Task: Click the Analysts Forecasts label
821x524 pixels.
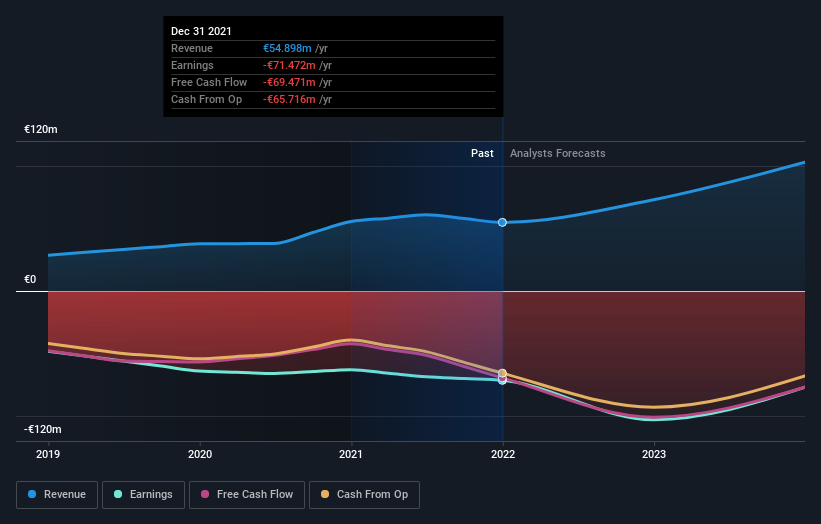Action: click(558, 153)
